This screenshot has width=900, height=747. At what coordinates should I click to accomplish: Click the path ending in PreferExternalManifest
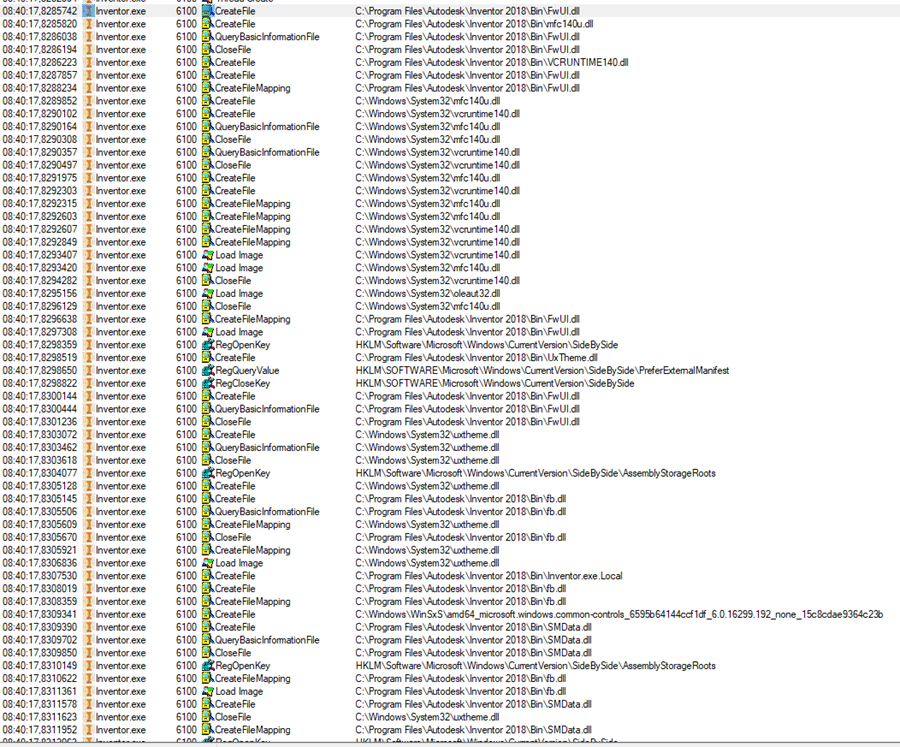[542, 370]
